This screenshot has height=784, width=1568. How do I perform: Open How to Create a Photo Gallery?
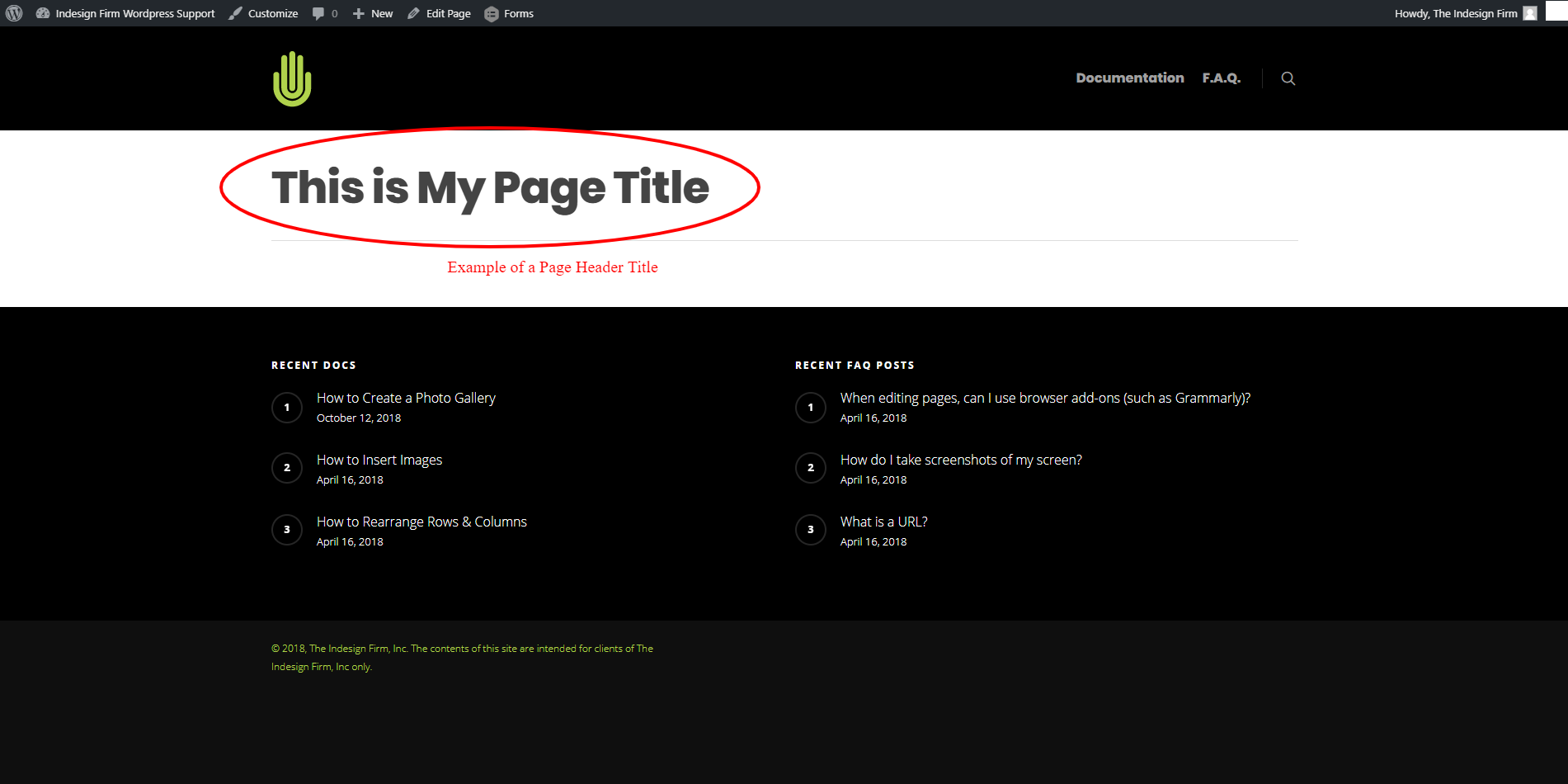[406, 398]
